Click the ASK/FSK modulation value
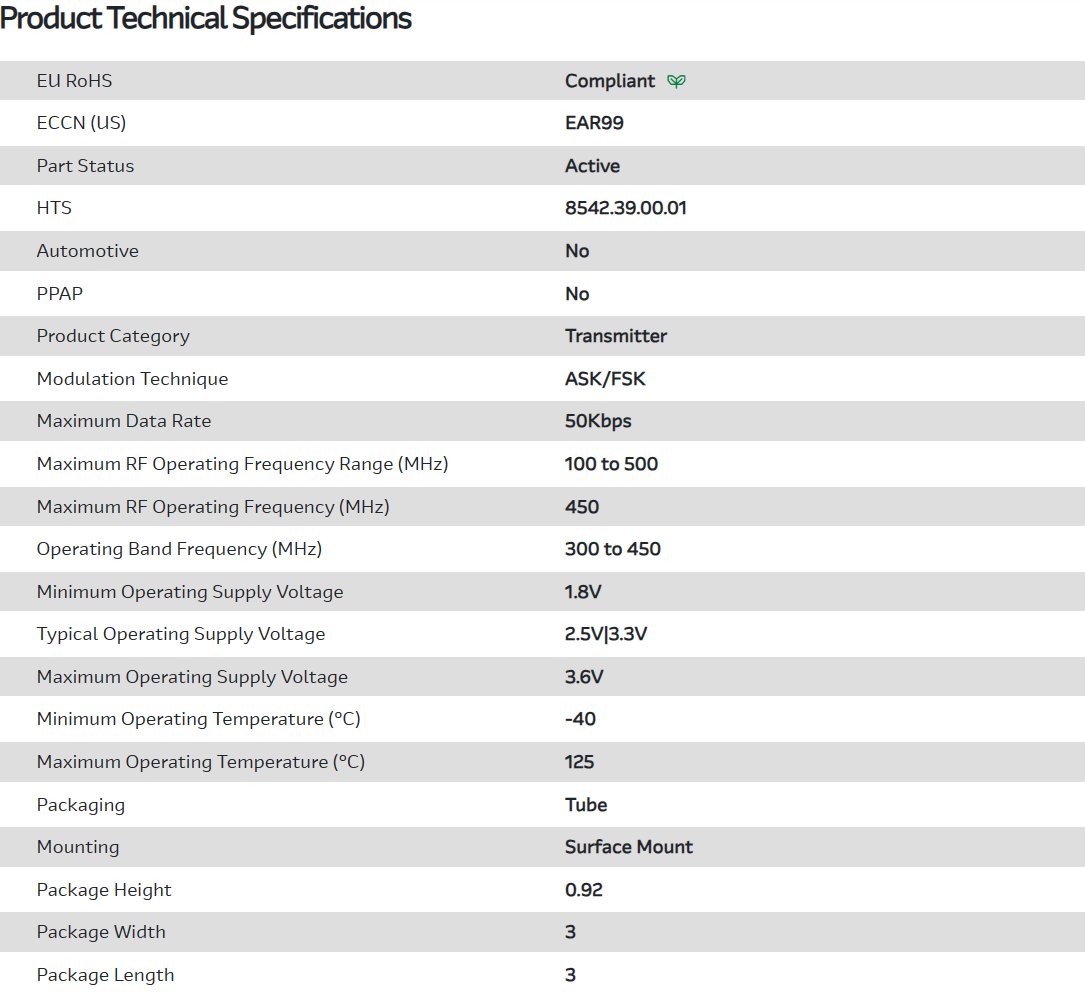Image resolution: width=1085 pixels, height=992 pixels. [x=605, y=379]
